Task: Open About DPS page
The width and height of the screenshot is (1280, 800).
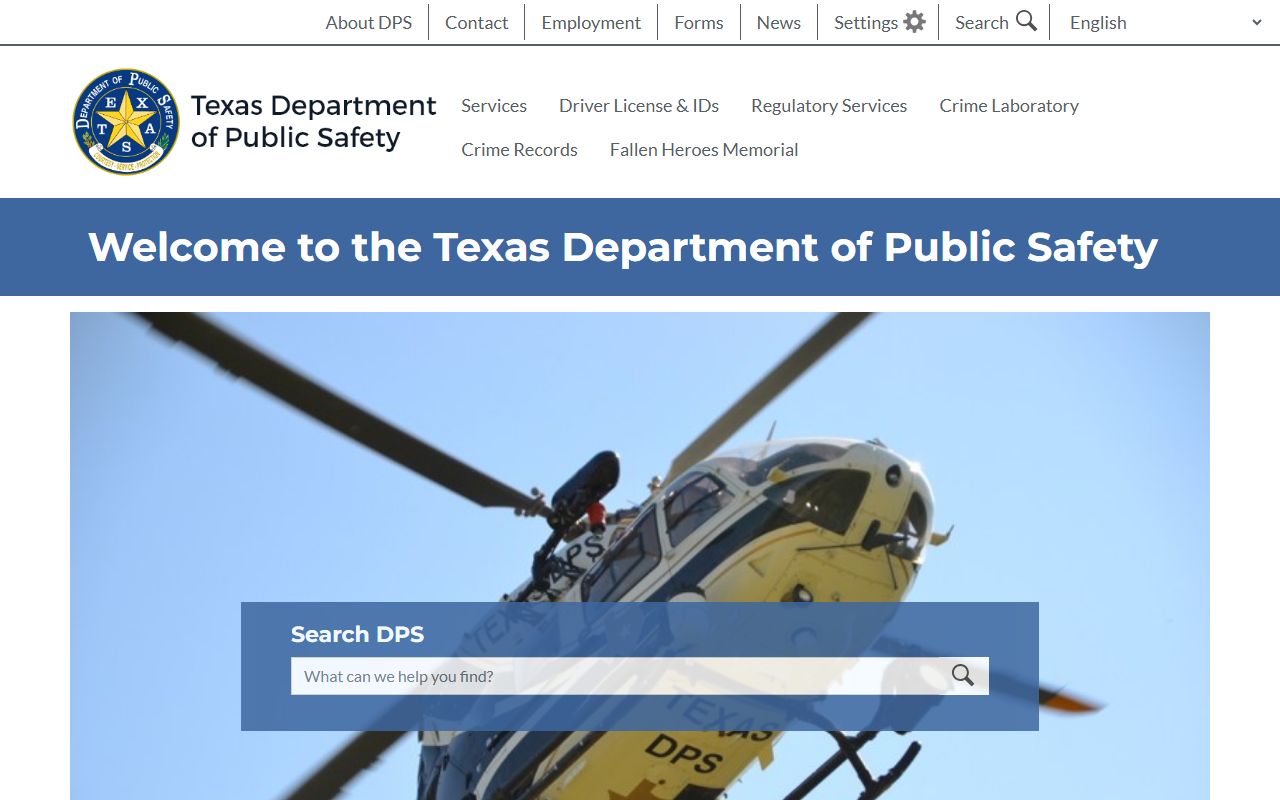Action: click(369, 22)
